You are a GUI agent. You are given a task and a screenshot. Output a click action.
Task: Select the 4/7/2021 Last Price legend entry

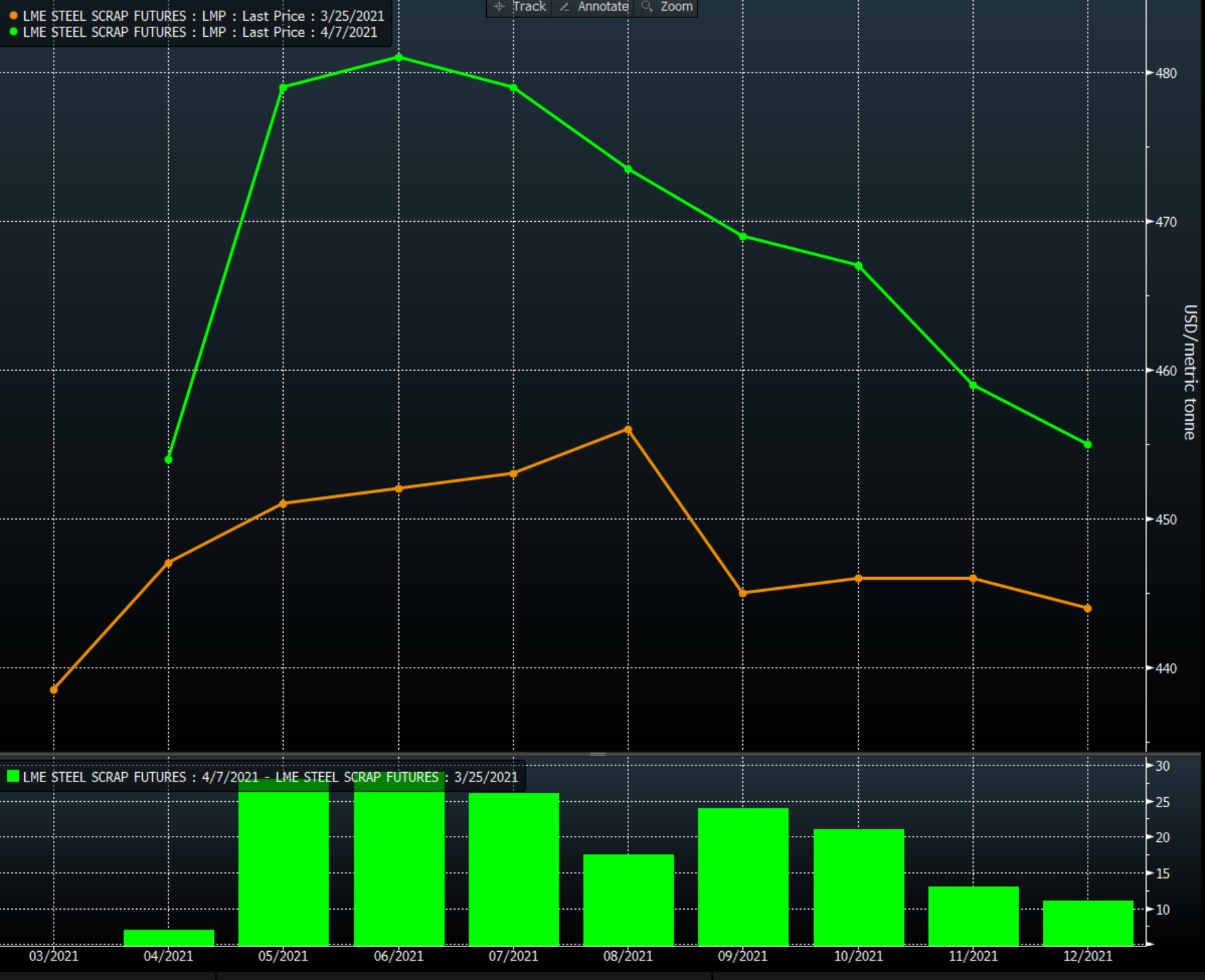(x=200, y=32)
